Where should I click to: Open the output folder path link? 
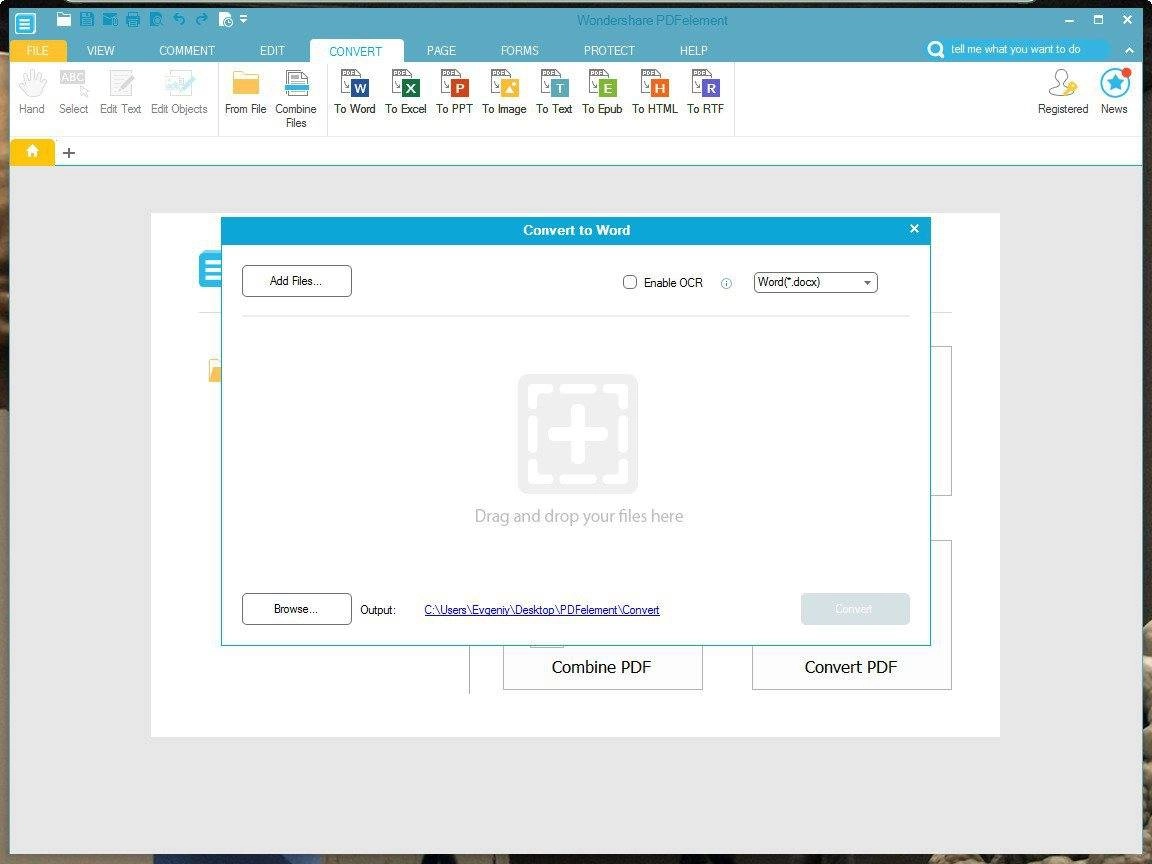click(x=541, y=610)
